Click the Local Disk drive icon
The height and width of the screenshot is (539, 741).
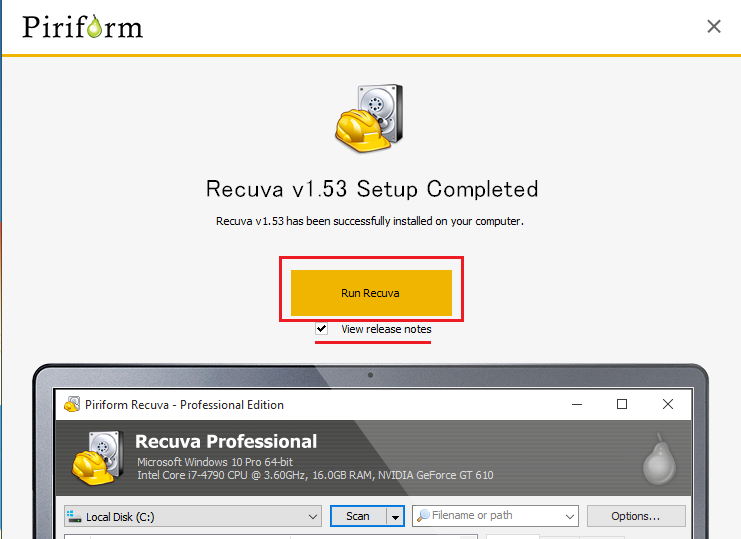point(74,516)
